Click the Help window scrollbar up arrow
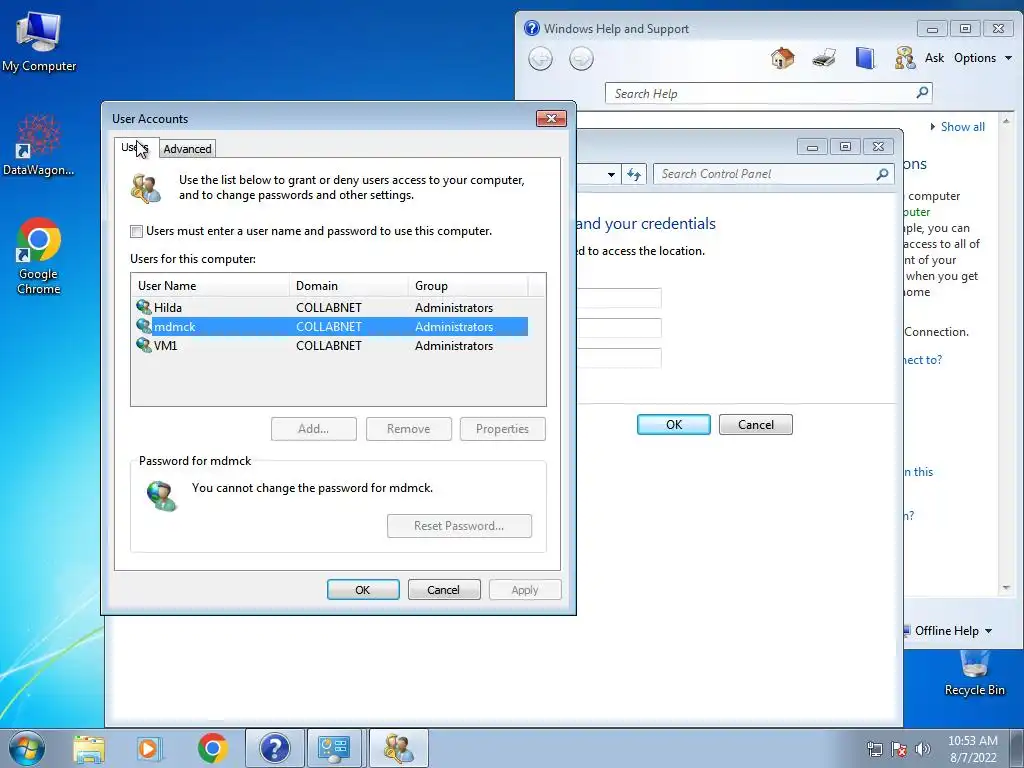The width and height of the screenshot is (1024, 768). tap(1006, 121)
